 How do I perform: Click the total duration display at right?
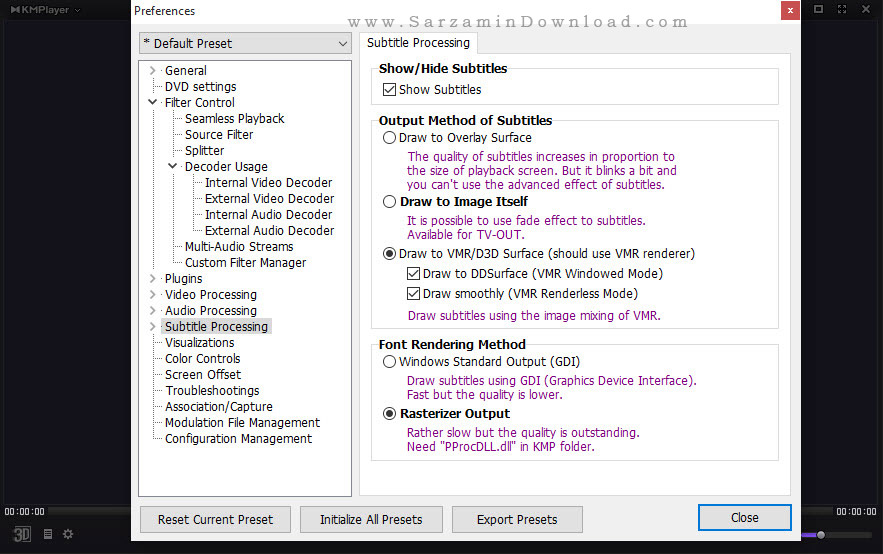[x=856, y=512]
